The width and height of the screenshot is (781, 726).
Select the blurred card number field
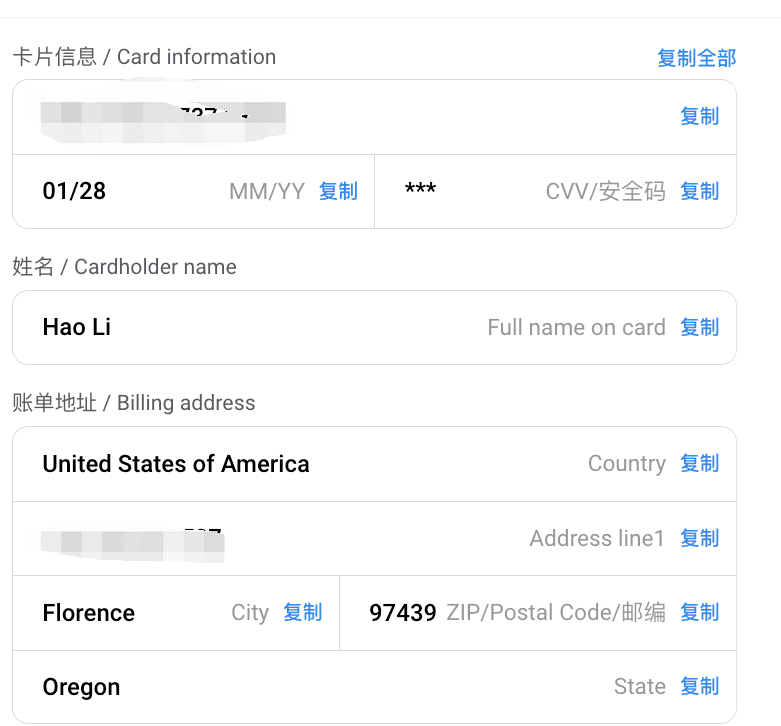coord(375,117)
